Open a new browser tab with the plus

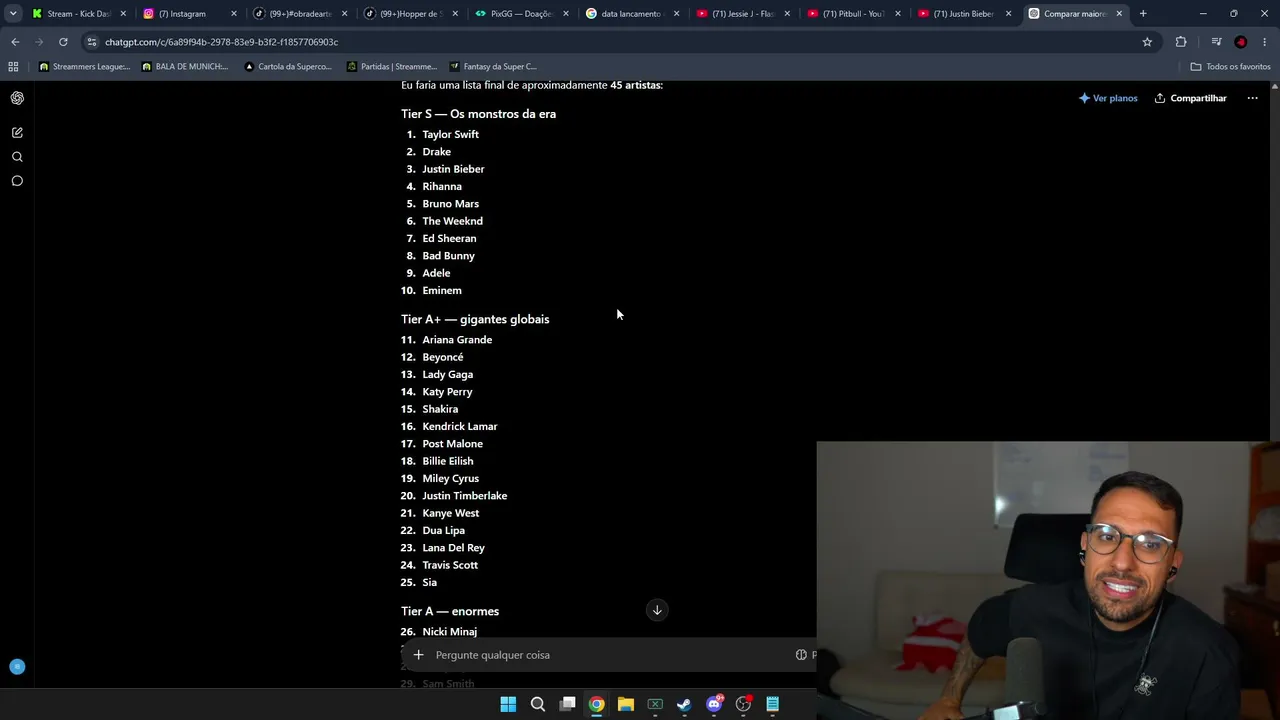pyautogui.click(x=1143, y=14)
